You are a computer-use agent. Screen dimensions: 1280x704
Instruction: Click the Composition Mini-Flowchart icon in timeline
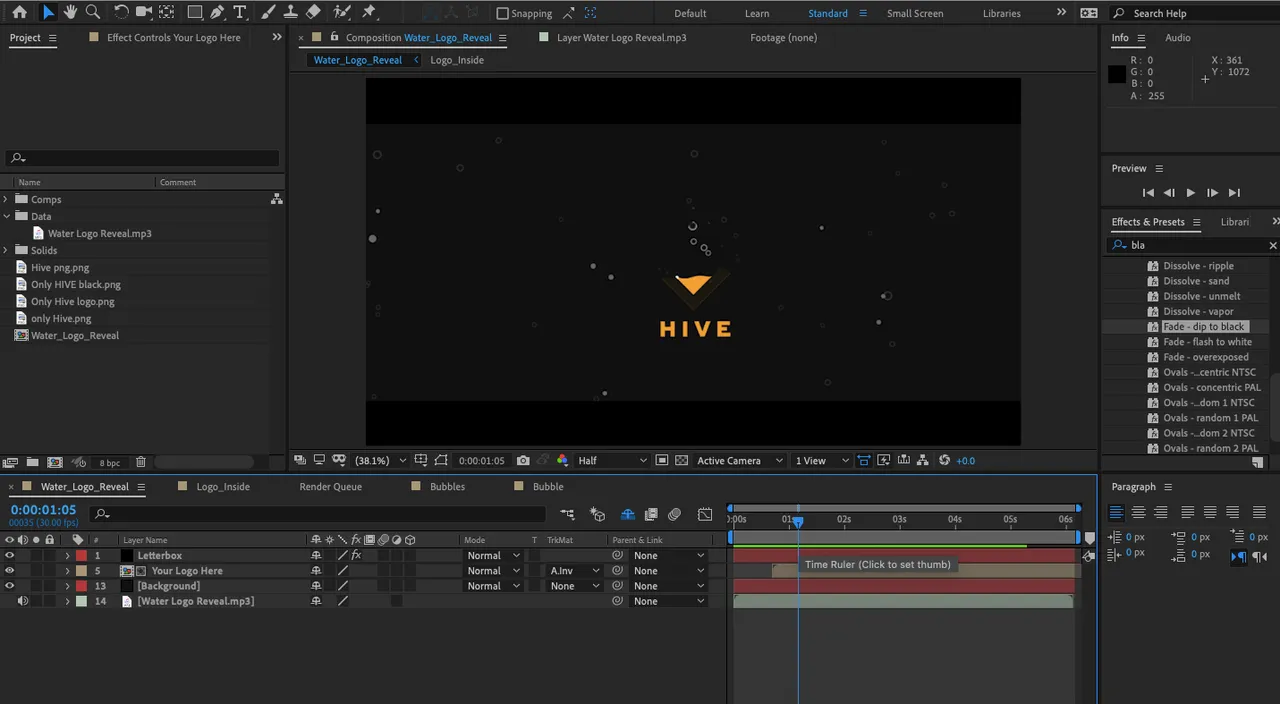tap(567, 514)
